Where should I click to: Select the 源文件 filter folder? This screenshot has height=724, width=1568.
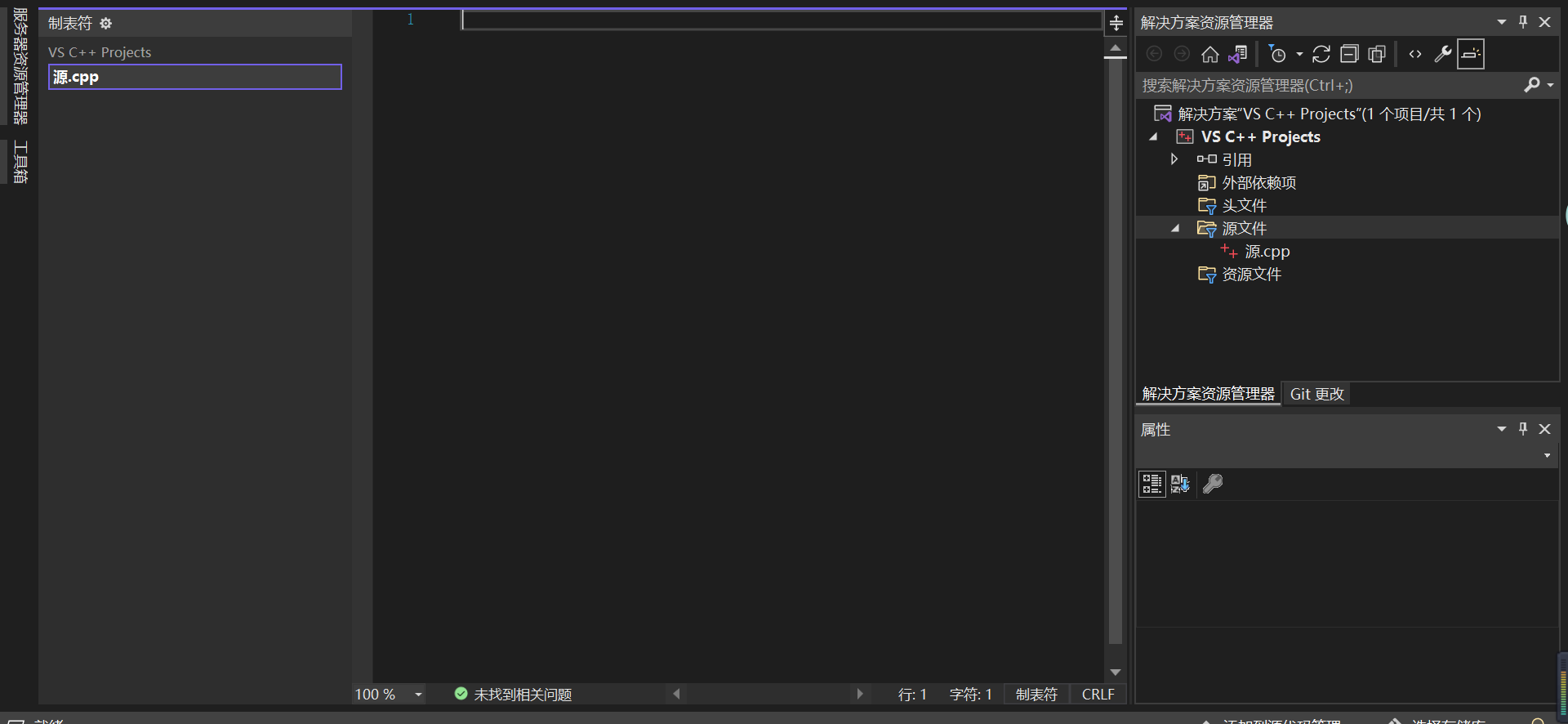tap(1244, 229)
